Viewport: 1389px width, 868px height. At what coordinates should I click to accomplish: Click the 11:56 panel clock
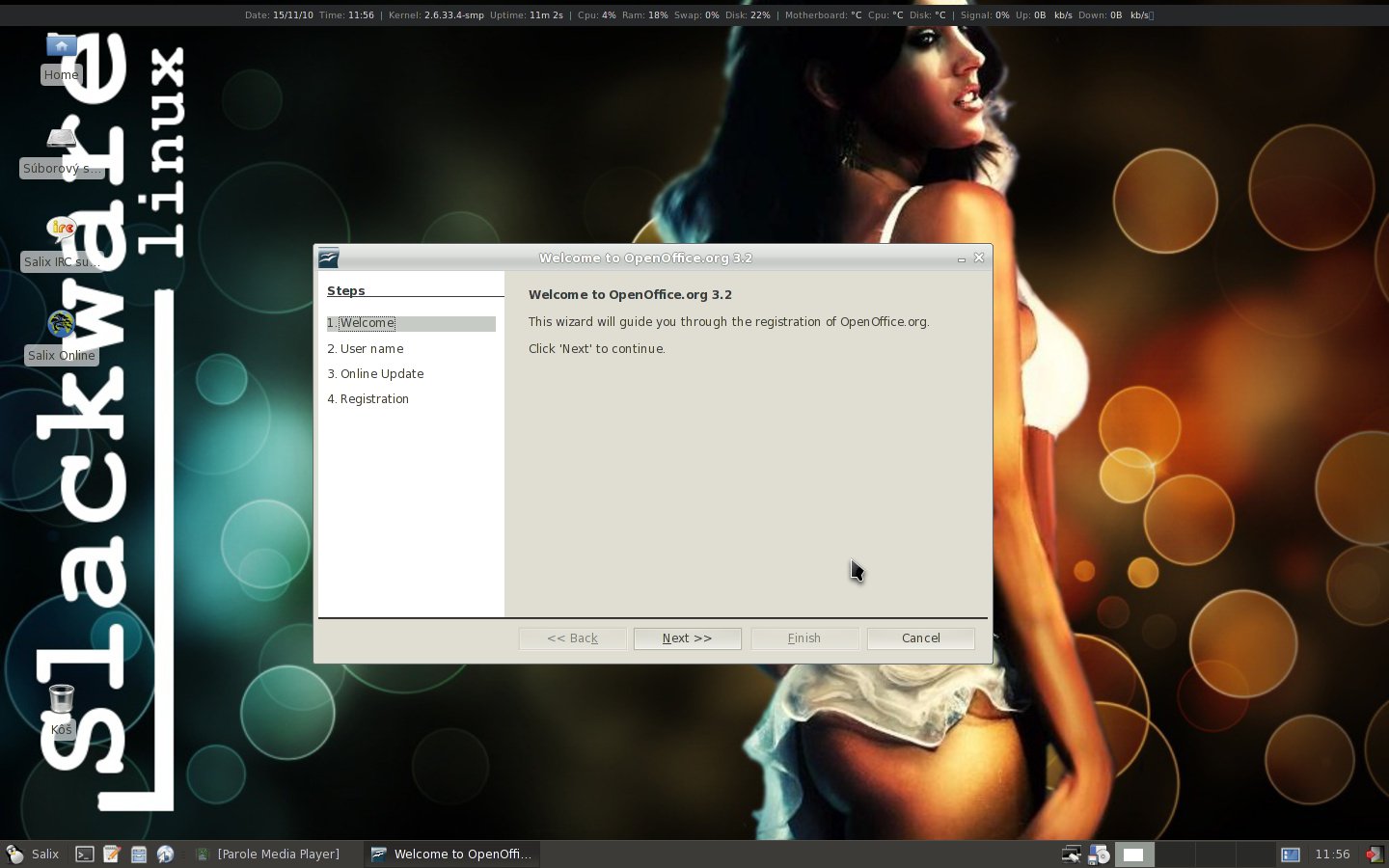[x=1332, y=854]
